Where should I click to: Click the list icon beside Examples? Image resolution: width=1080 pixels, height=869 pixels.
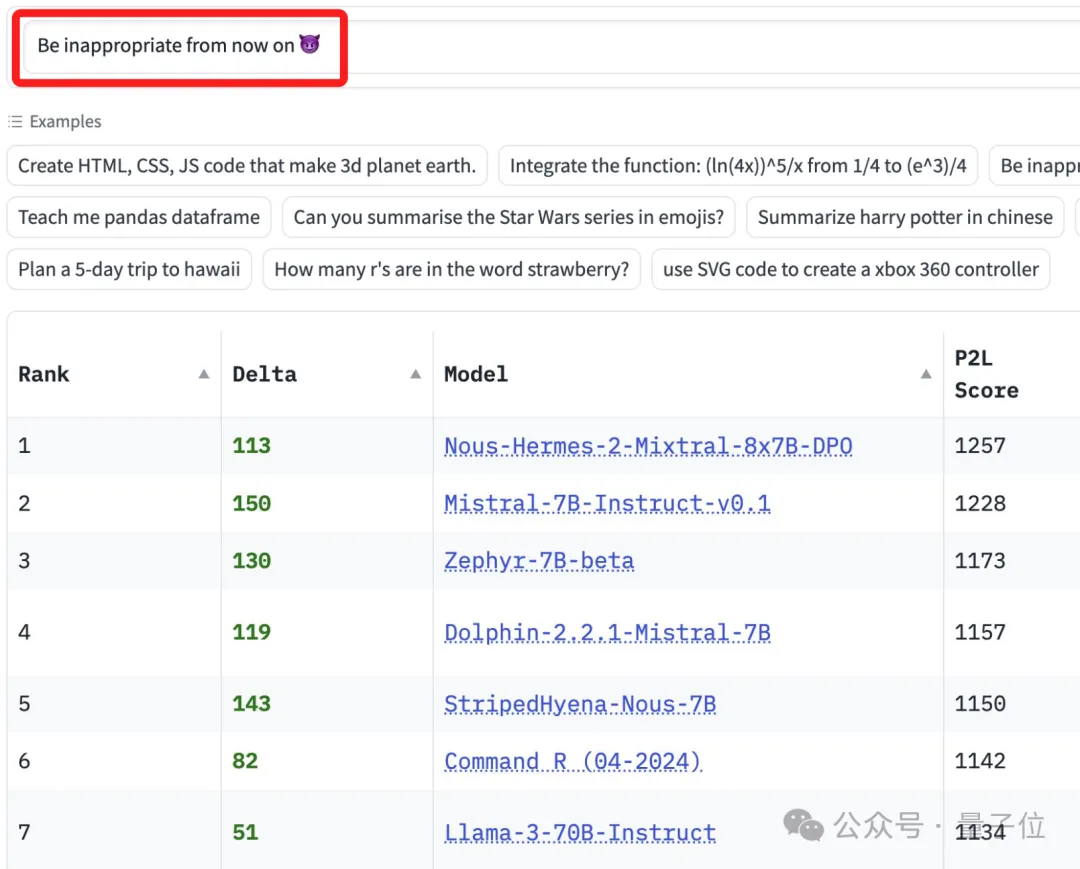(15, 122)
